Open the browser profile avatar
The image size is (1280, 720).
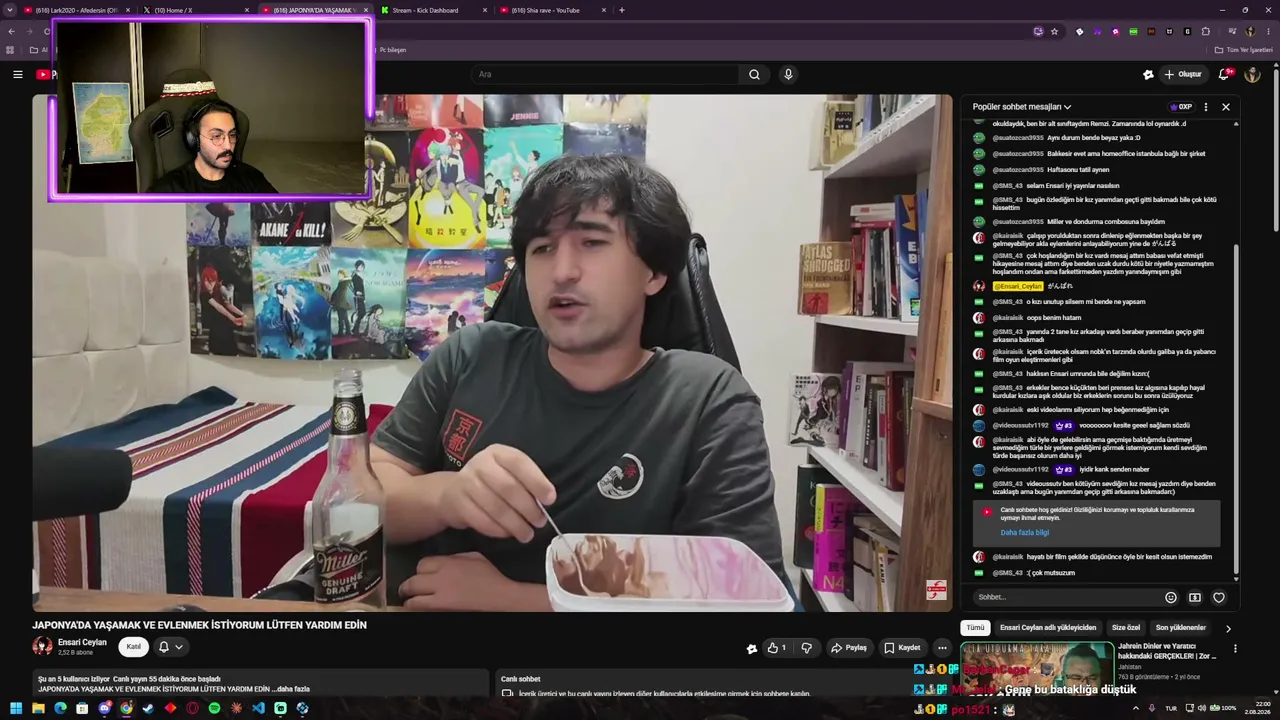click(1250, 31)
